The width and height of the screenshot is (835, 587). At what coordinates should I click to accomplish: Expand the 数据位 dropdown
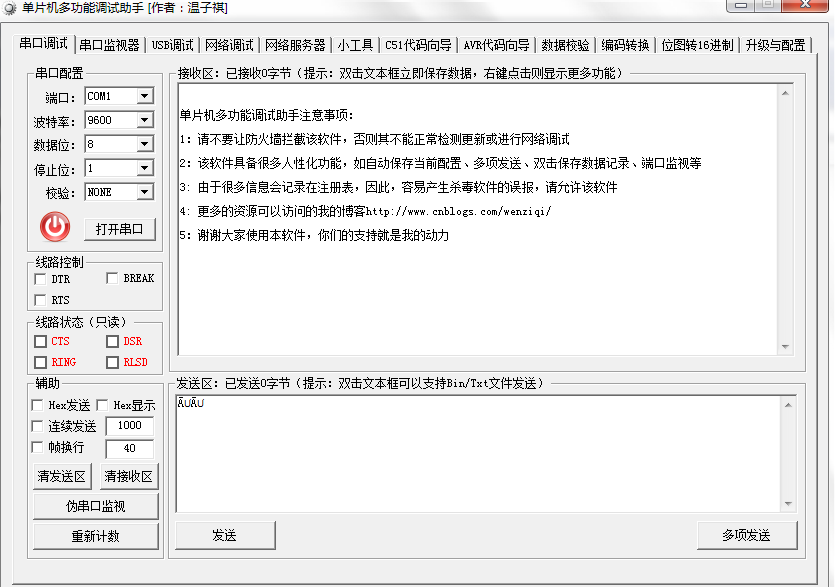(x=144, y=144)
